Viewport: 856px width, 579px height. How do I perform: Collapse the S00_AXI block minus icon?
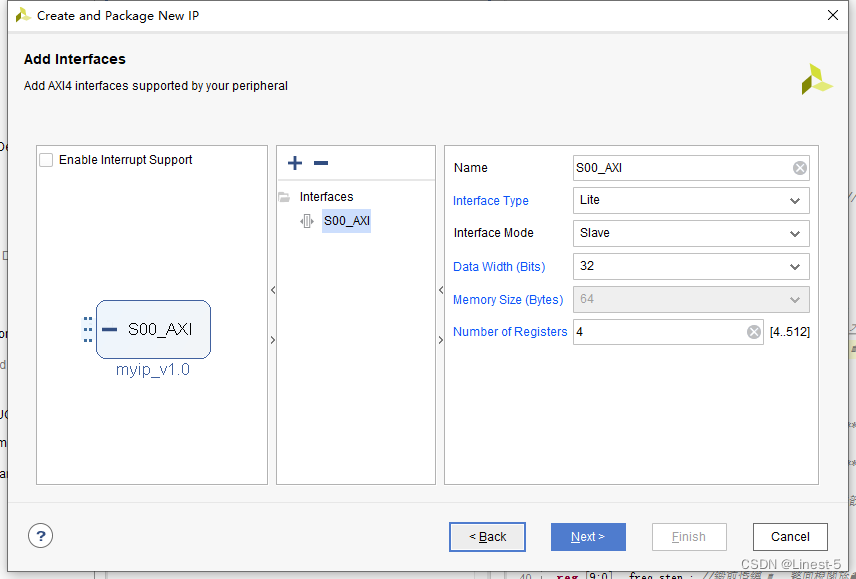click(110, 329)
